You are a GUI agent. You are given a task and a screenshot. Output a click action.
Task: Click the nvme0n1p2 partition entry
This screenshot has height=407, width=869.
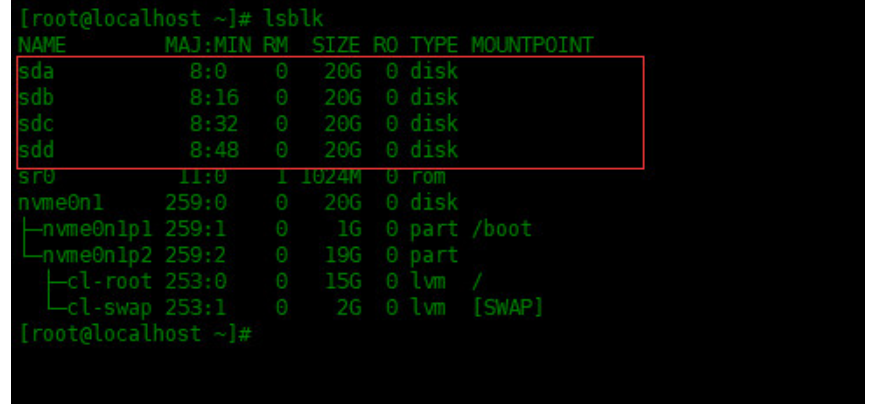pyautogui.click(x=97, y=255)
